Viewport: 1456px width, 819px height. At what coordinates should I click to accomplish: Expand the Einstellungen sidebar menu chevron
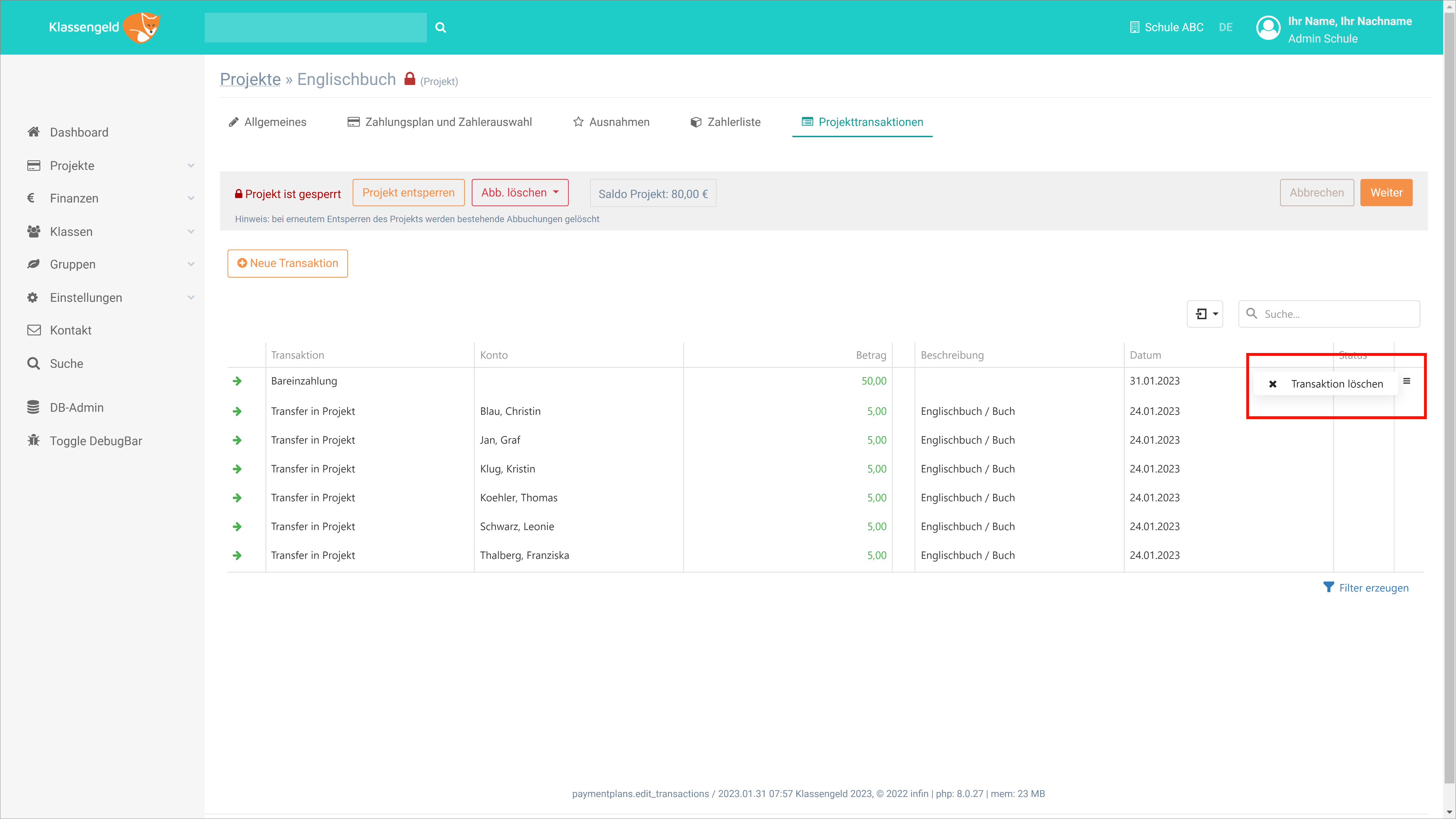click(x=191, y=297)
